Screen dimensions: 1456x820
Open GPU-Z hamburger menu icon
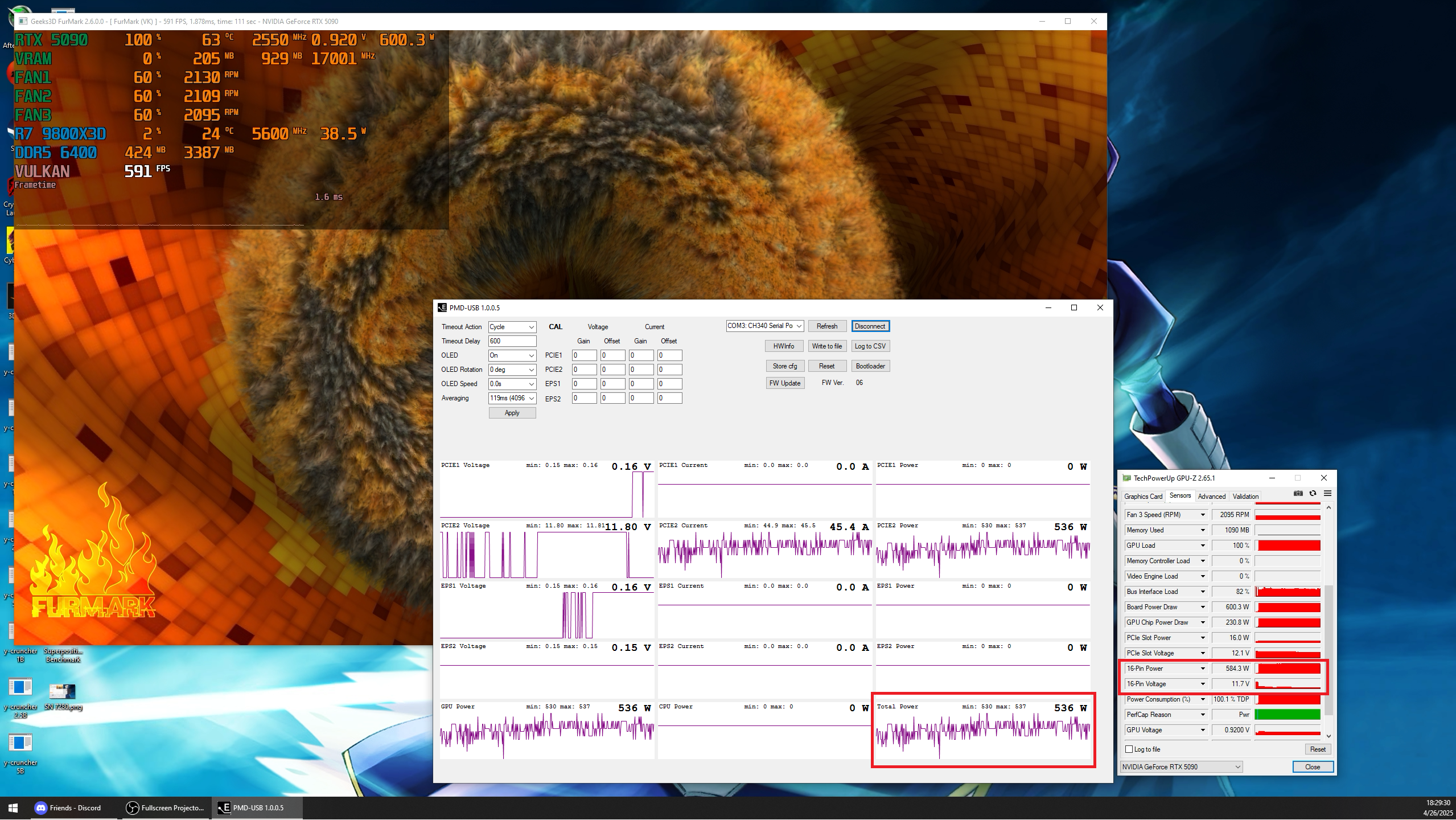[1327, 494]
